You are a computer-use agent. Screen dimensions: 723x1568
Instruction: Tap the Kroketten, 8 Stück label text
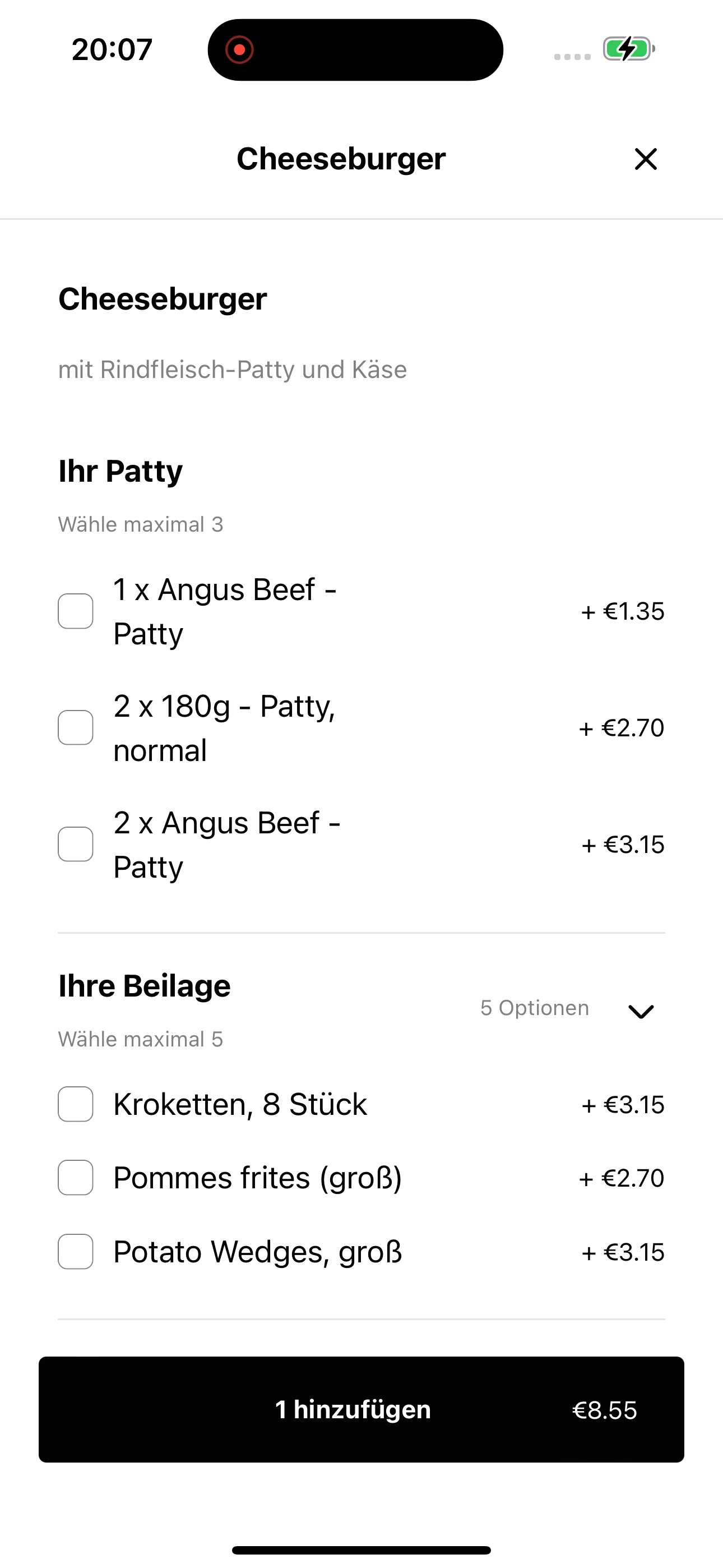[x=240, y=1104]
